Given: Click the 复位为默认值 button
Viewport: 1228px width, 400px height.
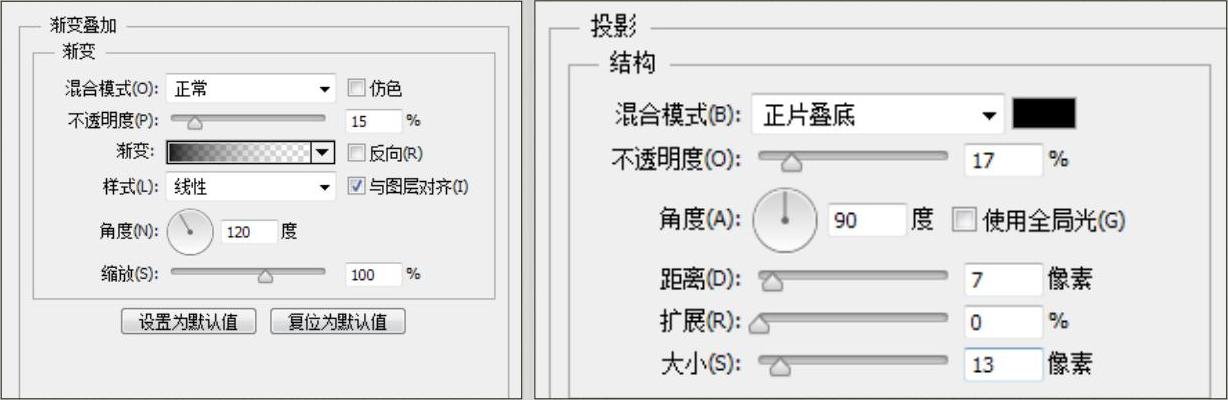Looking at the screenshot, I should [338, 322].
